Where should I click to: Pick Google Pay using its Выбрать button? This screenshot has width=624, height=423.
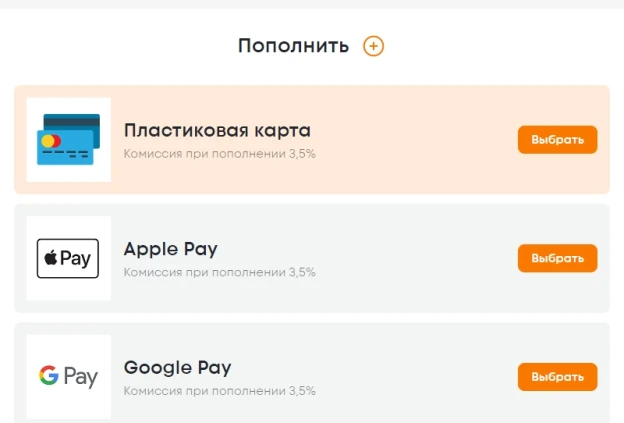click(x=557, y=377)
